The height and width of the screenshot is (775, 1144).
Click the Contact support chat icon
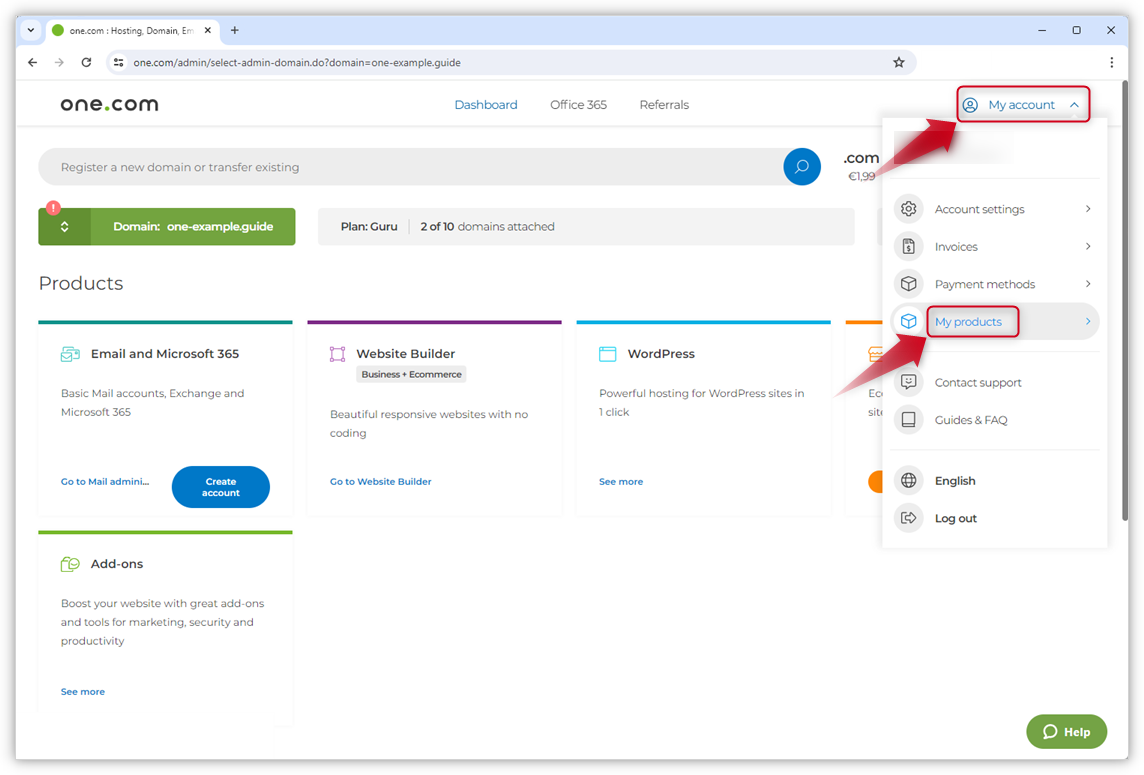[908, 382]
